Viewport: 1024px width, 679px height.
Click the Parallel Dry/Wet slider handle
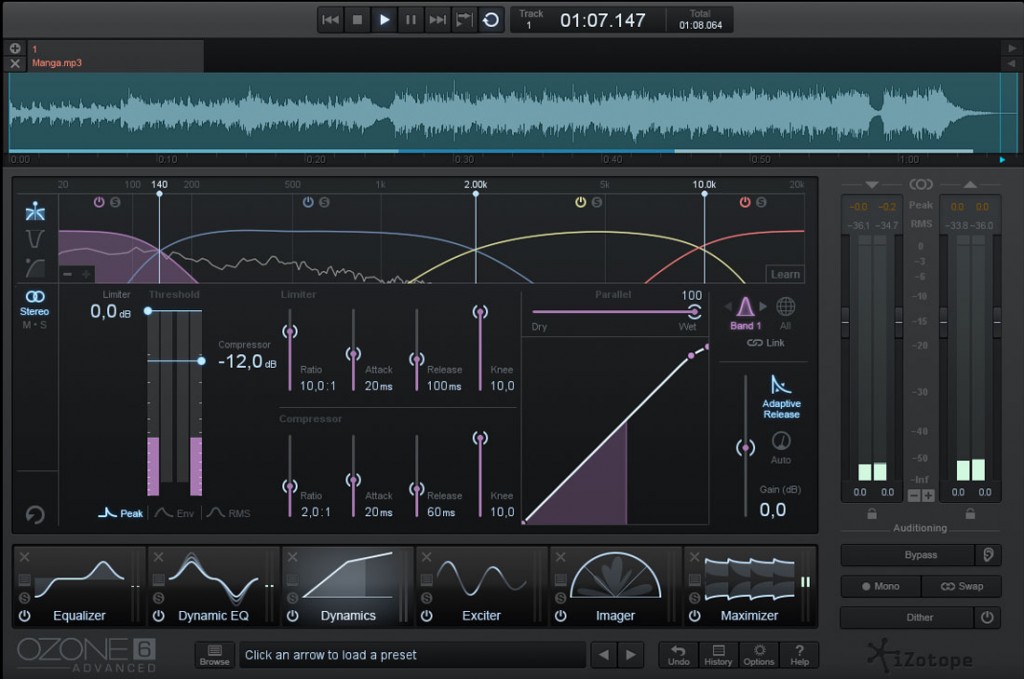pos(694,311)
